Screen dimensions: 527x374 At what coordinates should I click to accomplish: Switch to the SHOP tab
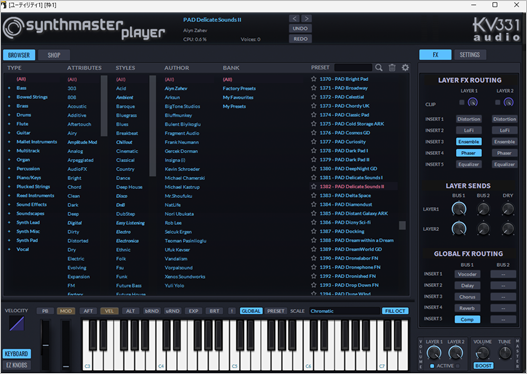(x=54, y=55)
